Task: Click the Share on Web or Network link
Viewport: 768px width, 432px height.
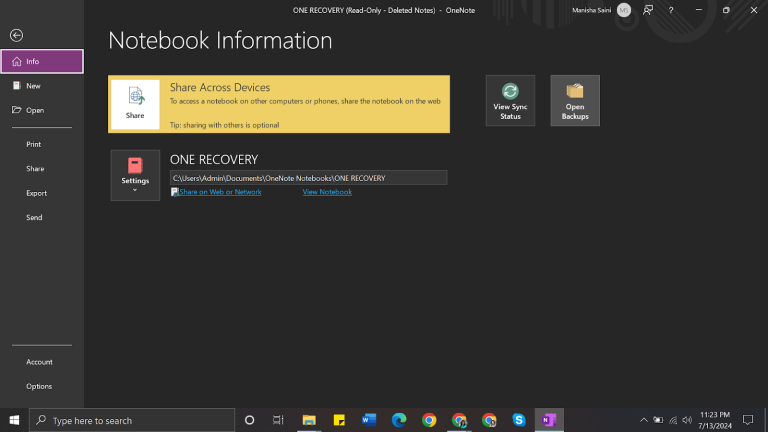Action: pos(218,192)
